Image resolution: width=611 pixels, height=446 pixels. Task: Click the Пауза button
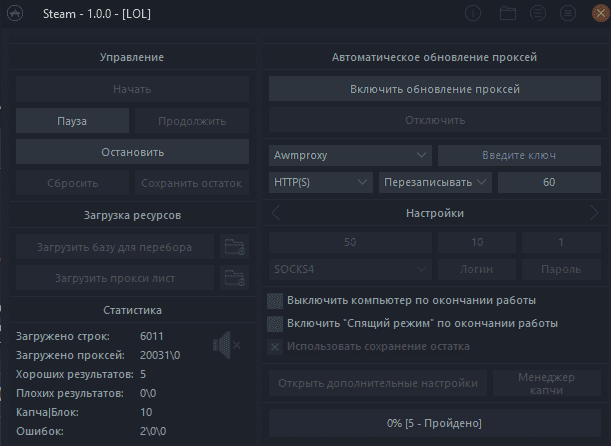[x=72, y=121]
